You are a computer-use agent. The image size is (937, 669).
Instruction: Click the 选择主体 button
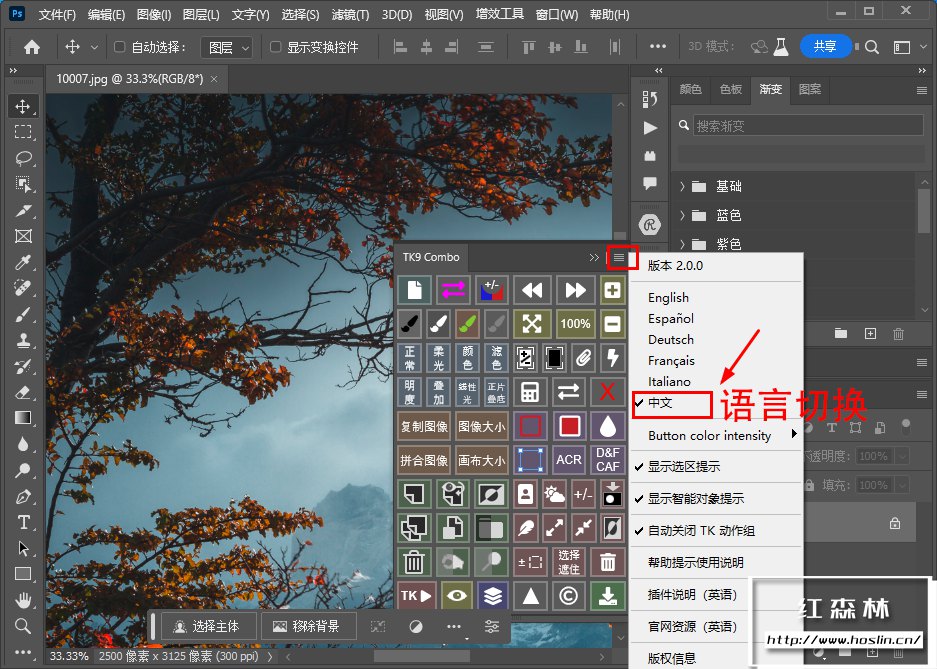coord(206,626)
